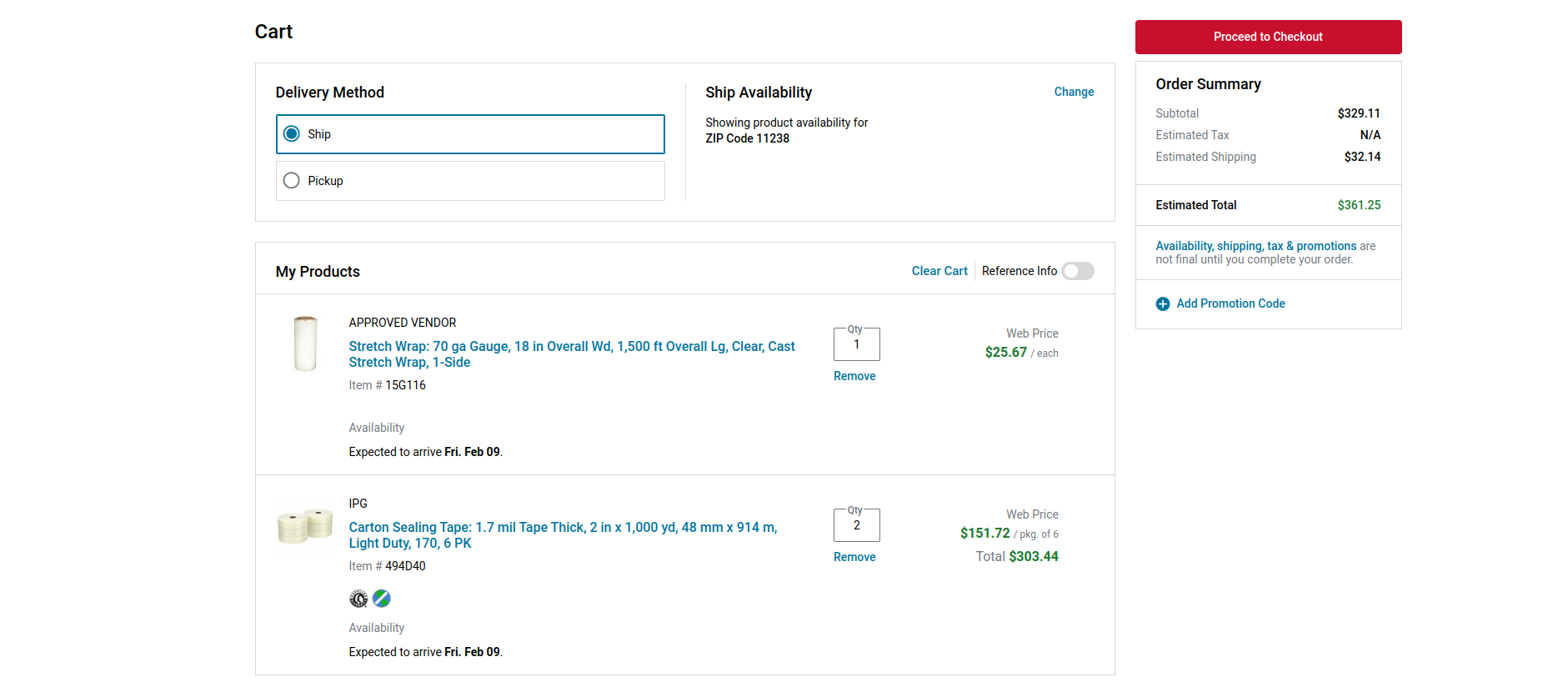Click the black circular certification seal badge
1568x682 pixels.
(x=358, y=599)
